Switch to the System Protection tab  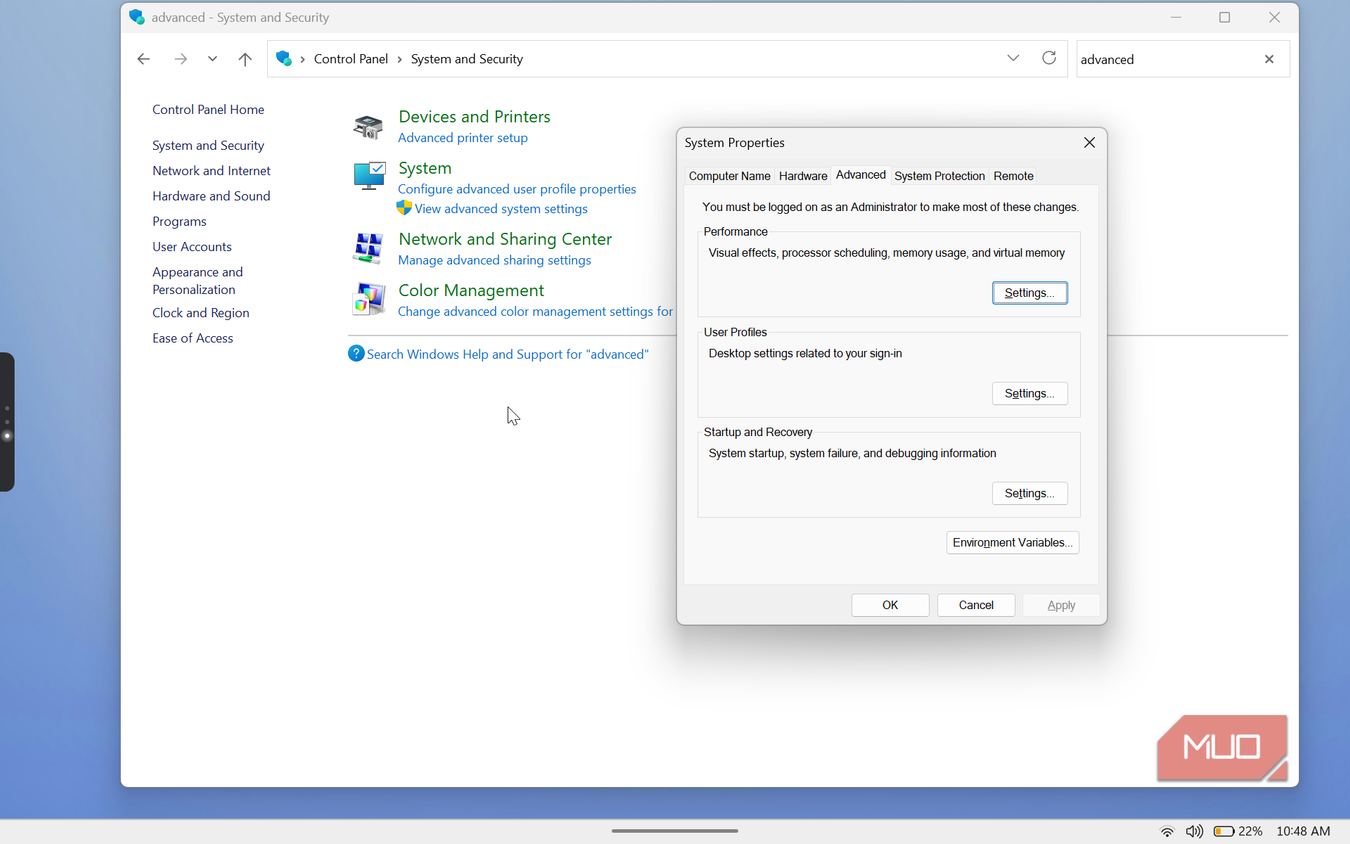click(939, 176)
